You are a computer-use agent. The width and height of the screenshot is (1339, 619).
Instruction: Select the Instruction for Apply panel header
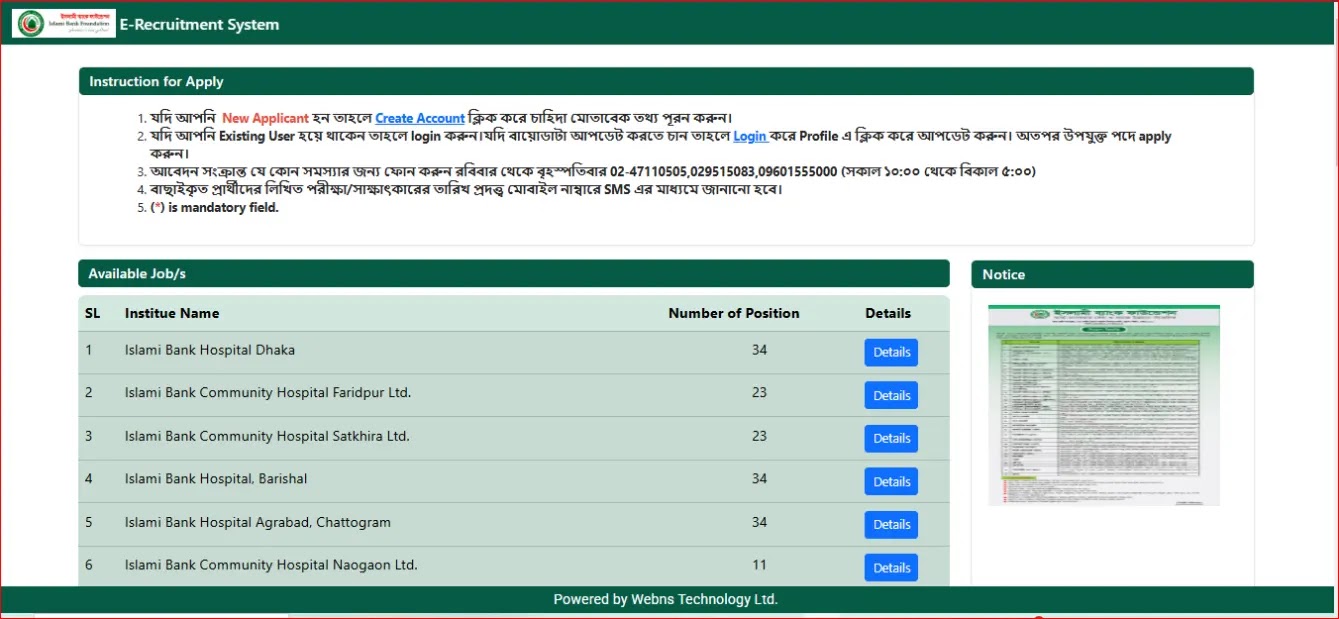[x=666, y=81]
